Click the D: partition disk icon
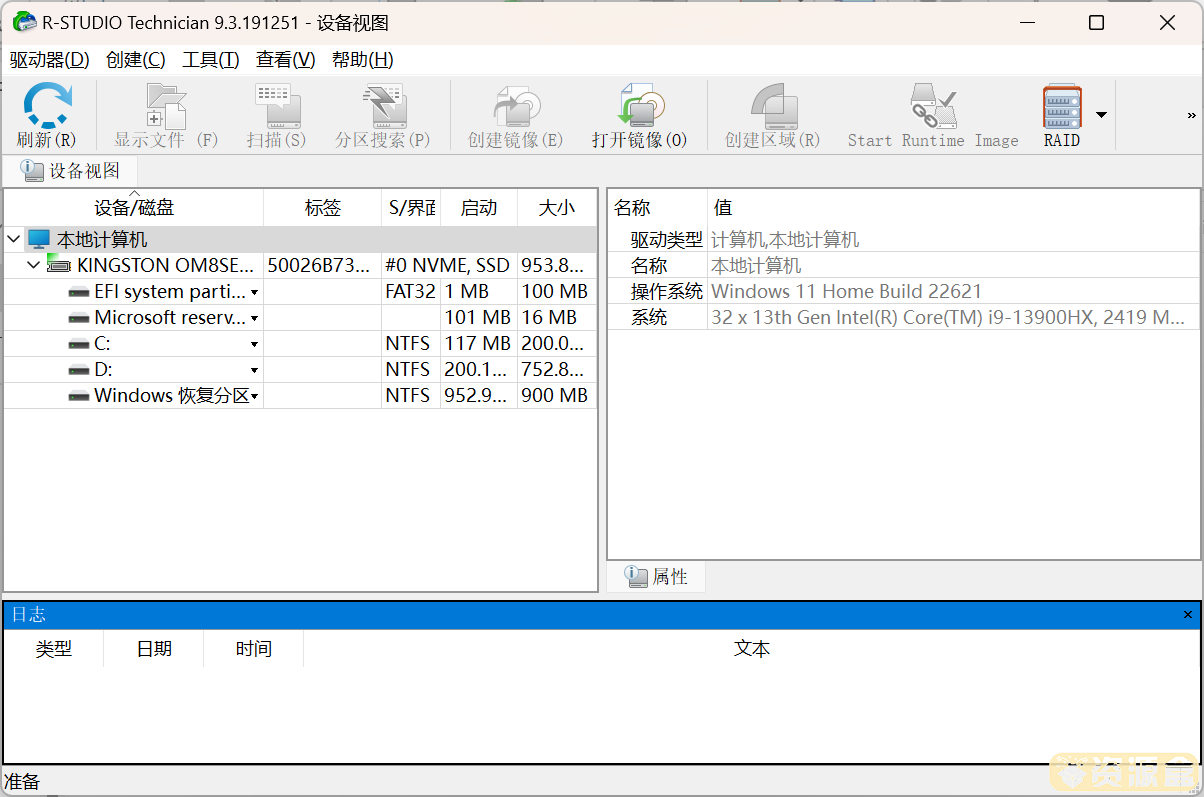 [x=79, y=370]
